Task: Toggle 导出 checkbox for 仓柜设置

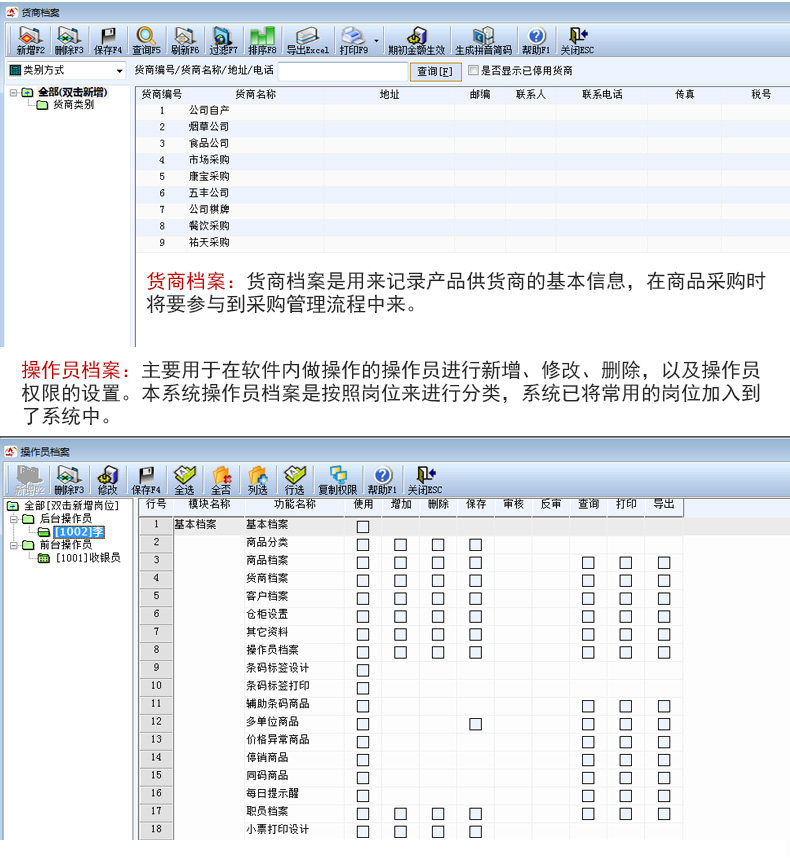Action: [x=664, y=617]
